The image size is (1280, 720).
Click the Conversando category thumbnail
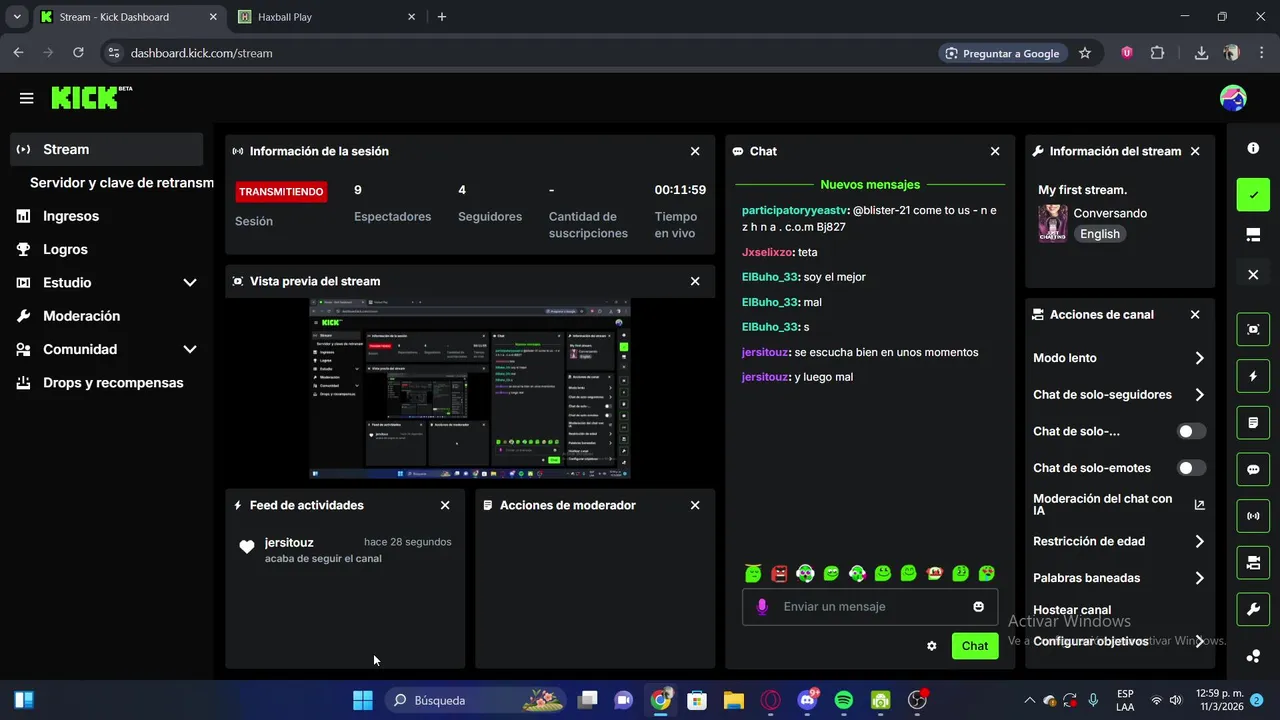pos(1052,223)
